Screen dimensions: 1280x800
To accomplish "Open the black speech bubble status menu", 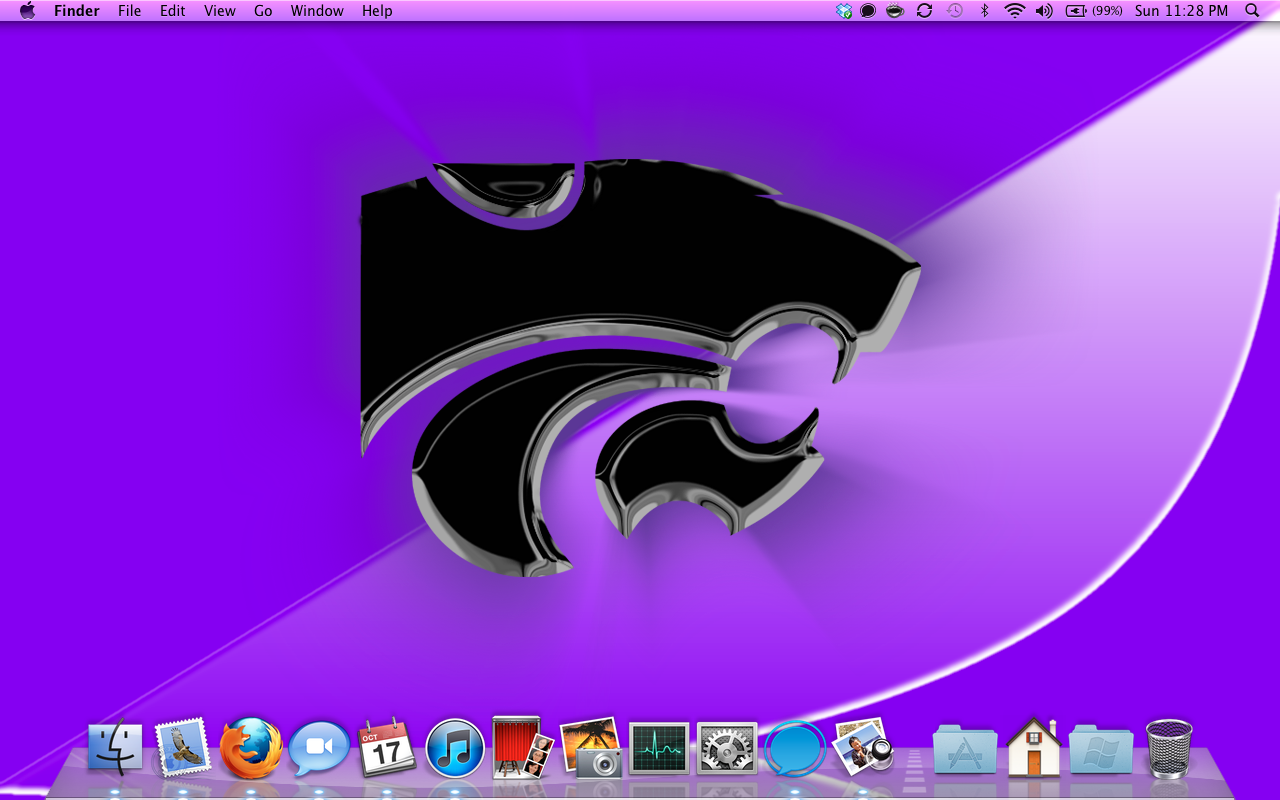I will [x=868, y=11].
